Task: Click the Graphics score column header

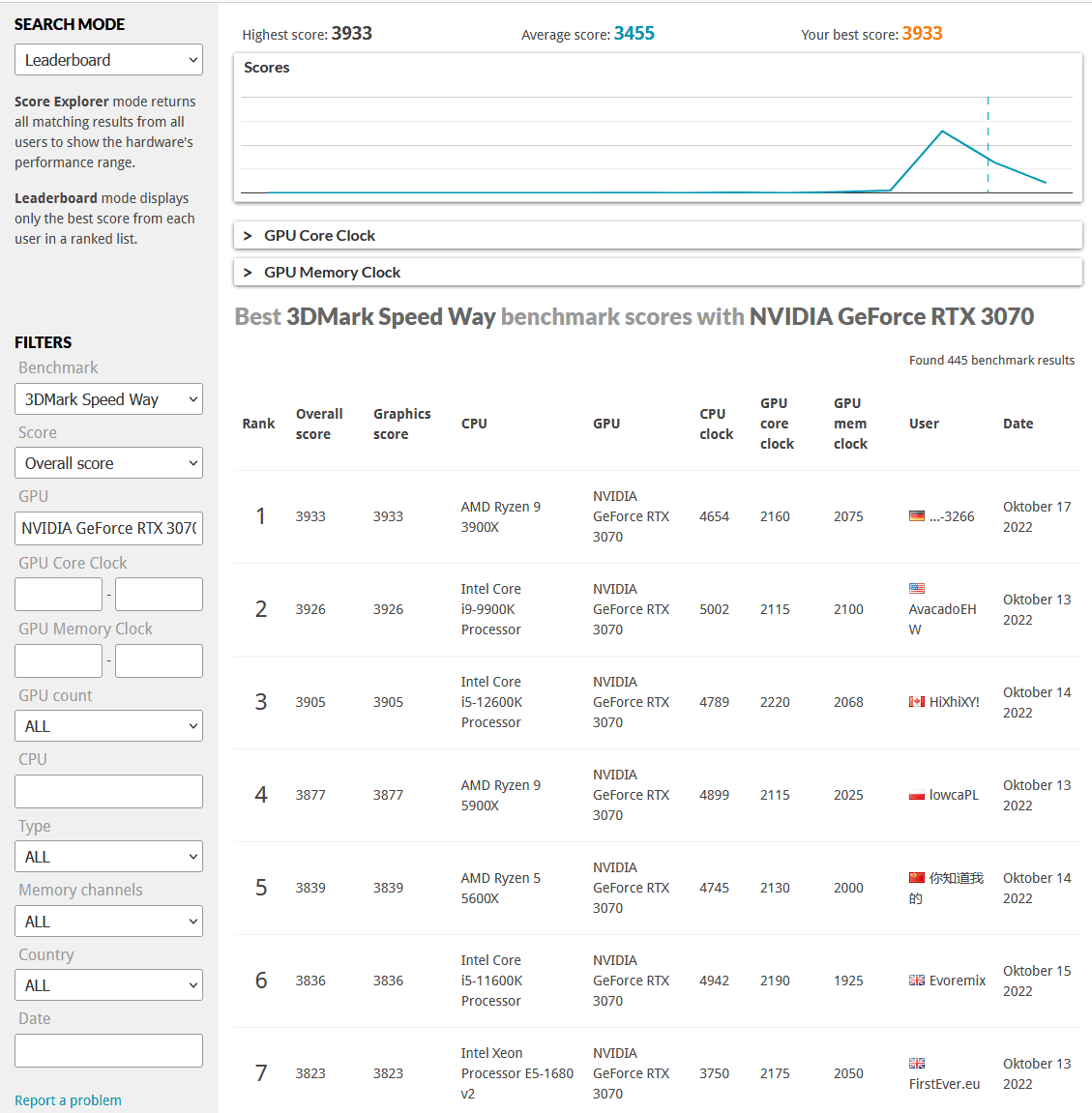Action: pyautogui.click(x=401, y=424)
